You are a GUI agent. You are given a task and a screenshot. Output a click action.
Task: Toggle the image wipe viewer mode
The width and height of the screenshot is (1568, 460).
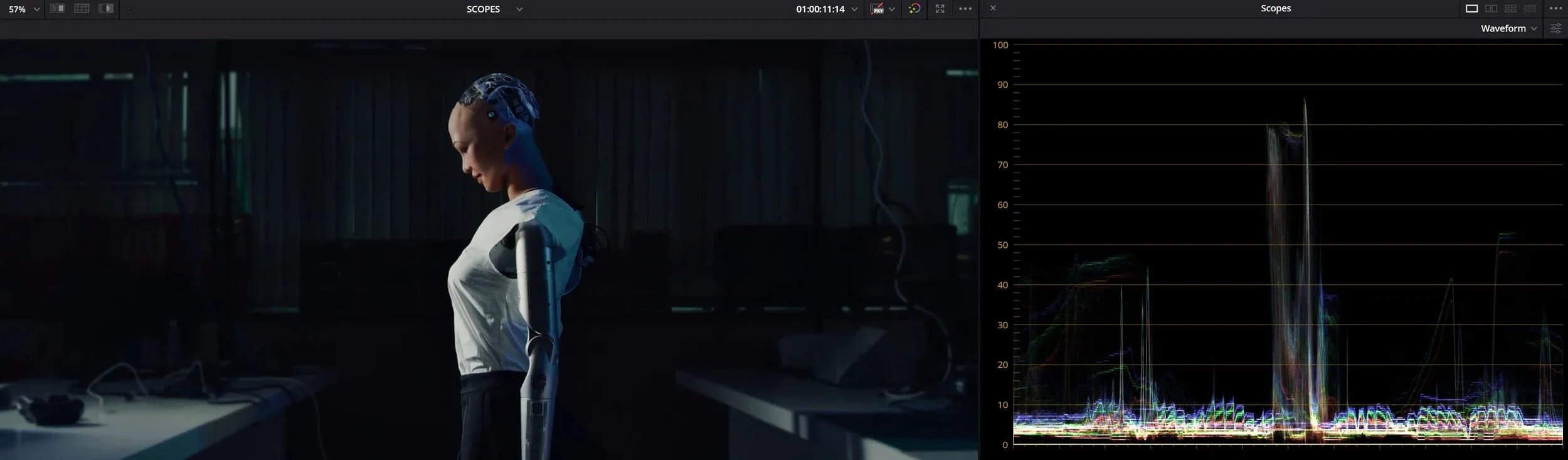click(x=58, y=9)
